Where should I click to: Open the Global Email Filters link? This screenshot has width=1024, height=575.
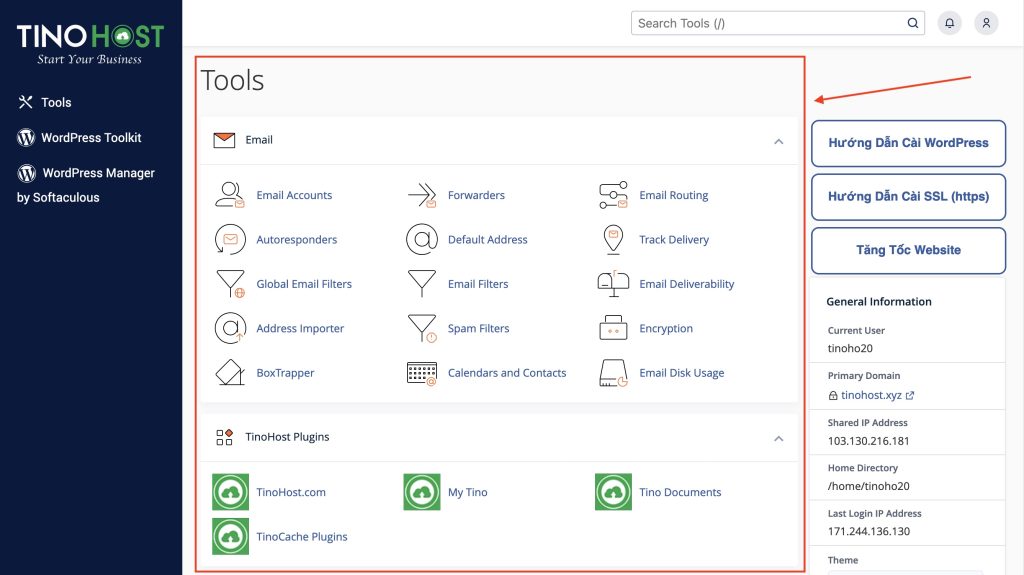pos(304,284)
